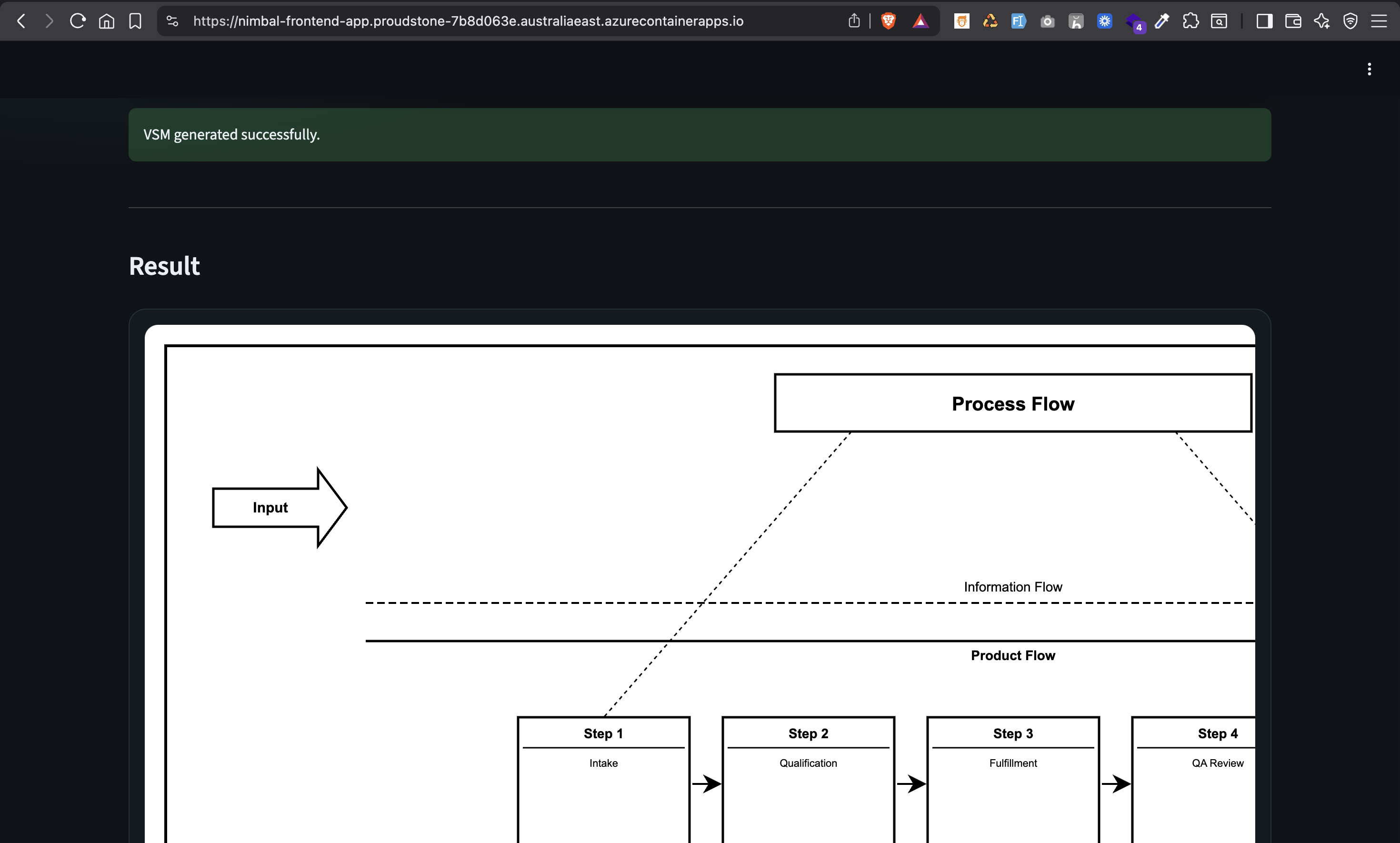Bookmark this page using the flag icon
The image size is (1400, 843).
pos(135,20)
